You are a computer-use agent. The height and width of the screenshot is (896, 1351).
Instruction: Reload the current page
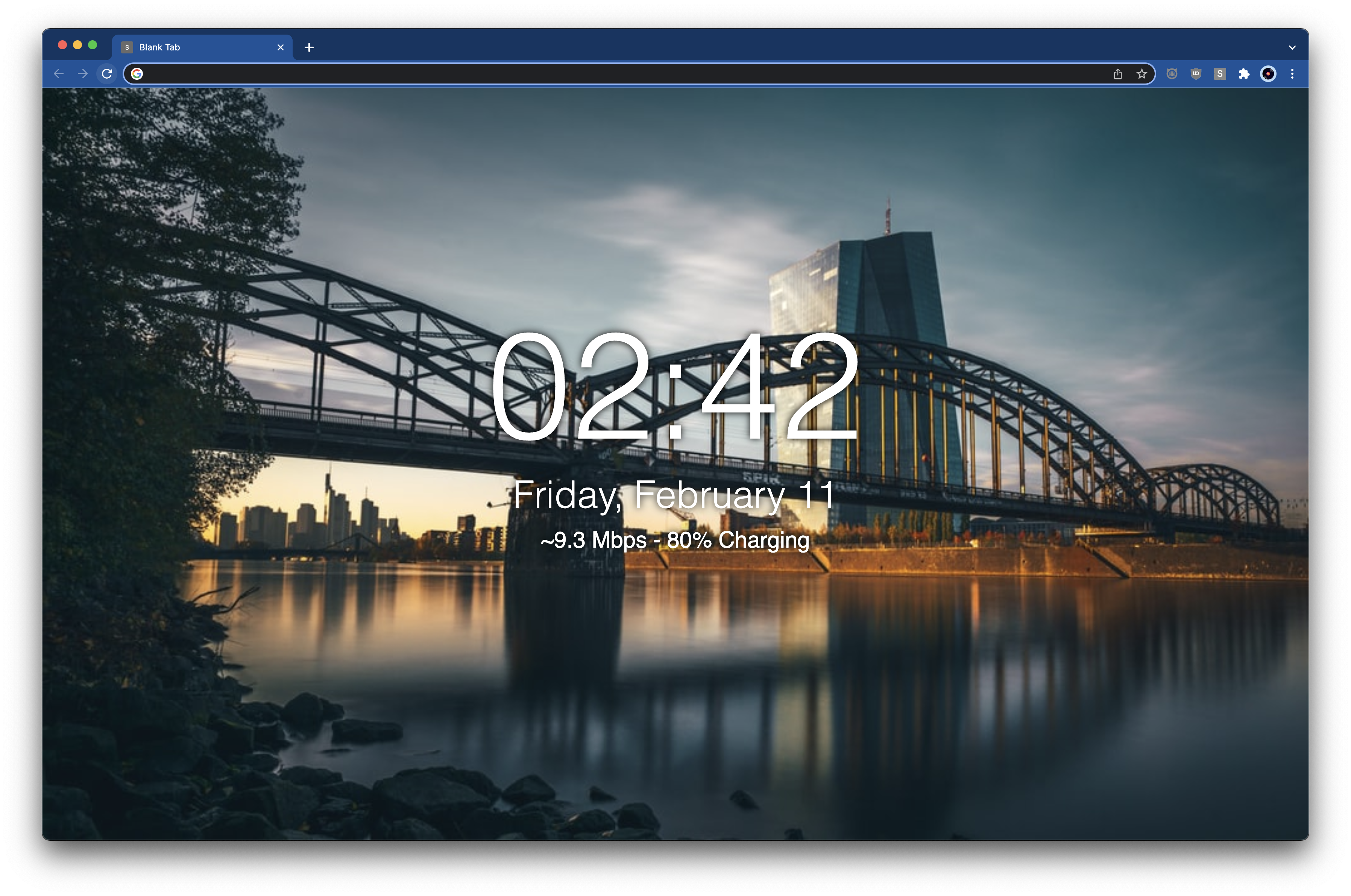[x=107, y=74]
